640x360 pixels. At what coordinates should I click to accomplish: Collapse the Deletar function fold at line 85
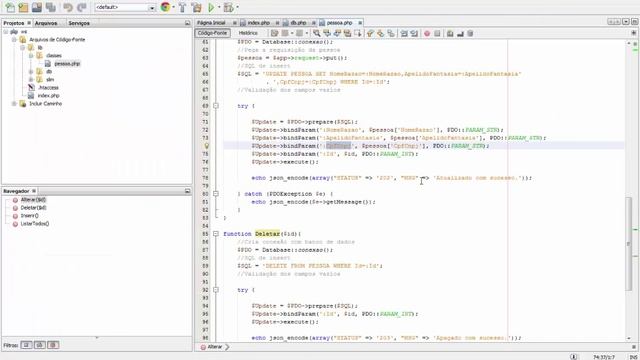point(216,234)
